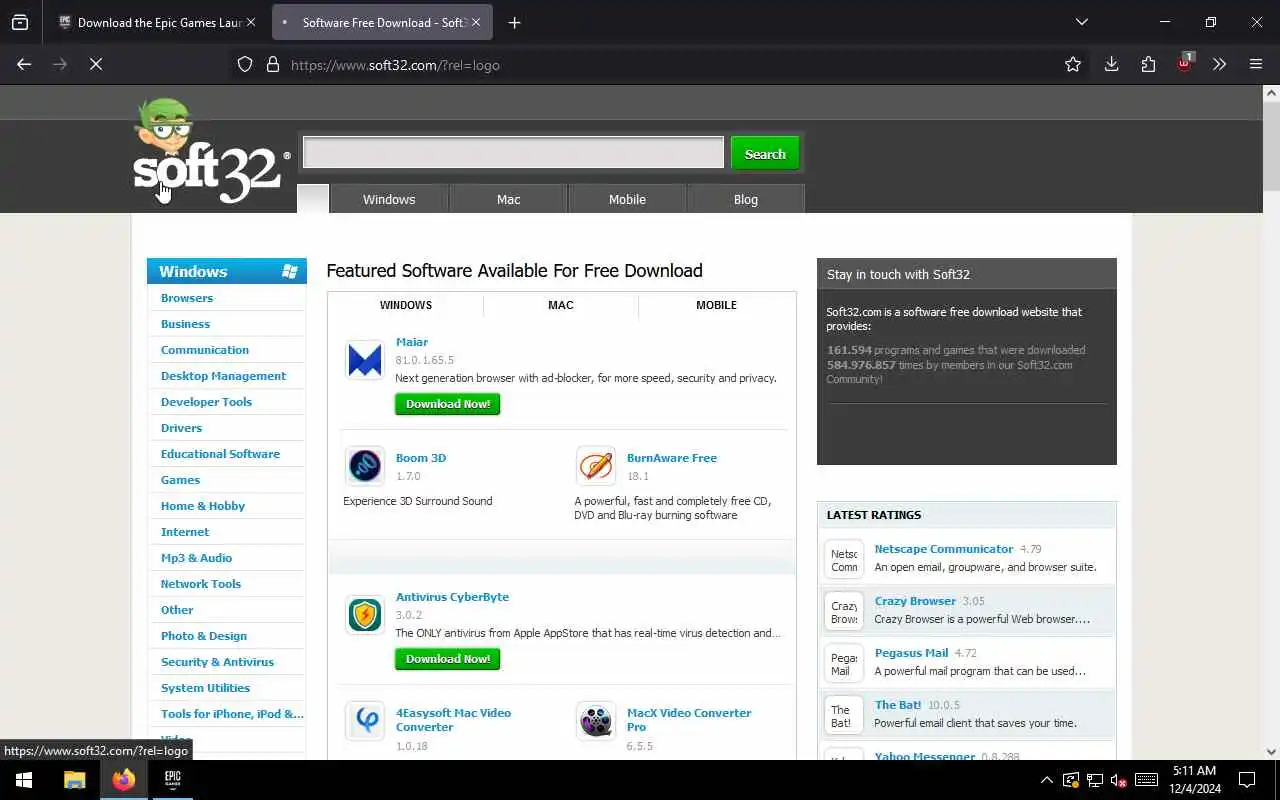This screenshot has width=1280, height=800.
Task: Bookmark this page with the star icon
Action: pyautogui.click(x=1073, y=64)
